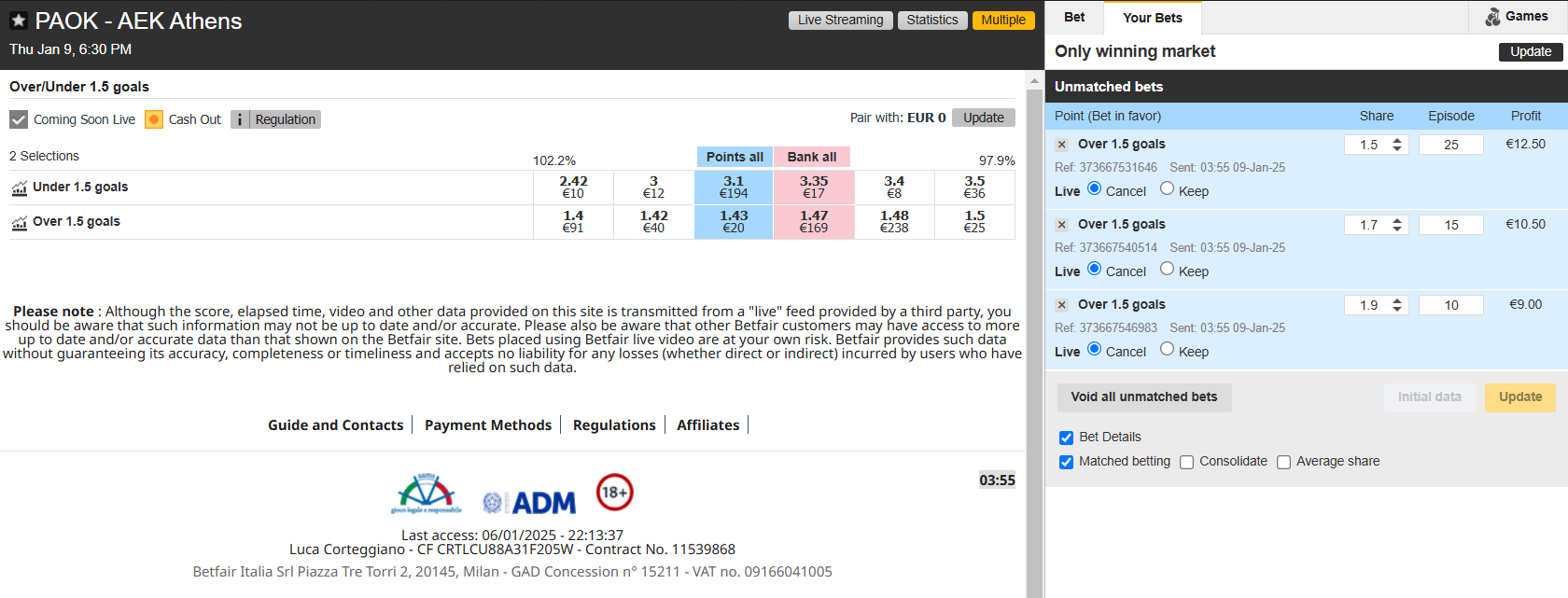Click the 1.48 odds for Over 1.5 goals
Screen dimensions: 1568x598
click(x=894, y=222)
